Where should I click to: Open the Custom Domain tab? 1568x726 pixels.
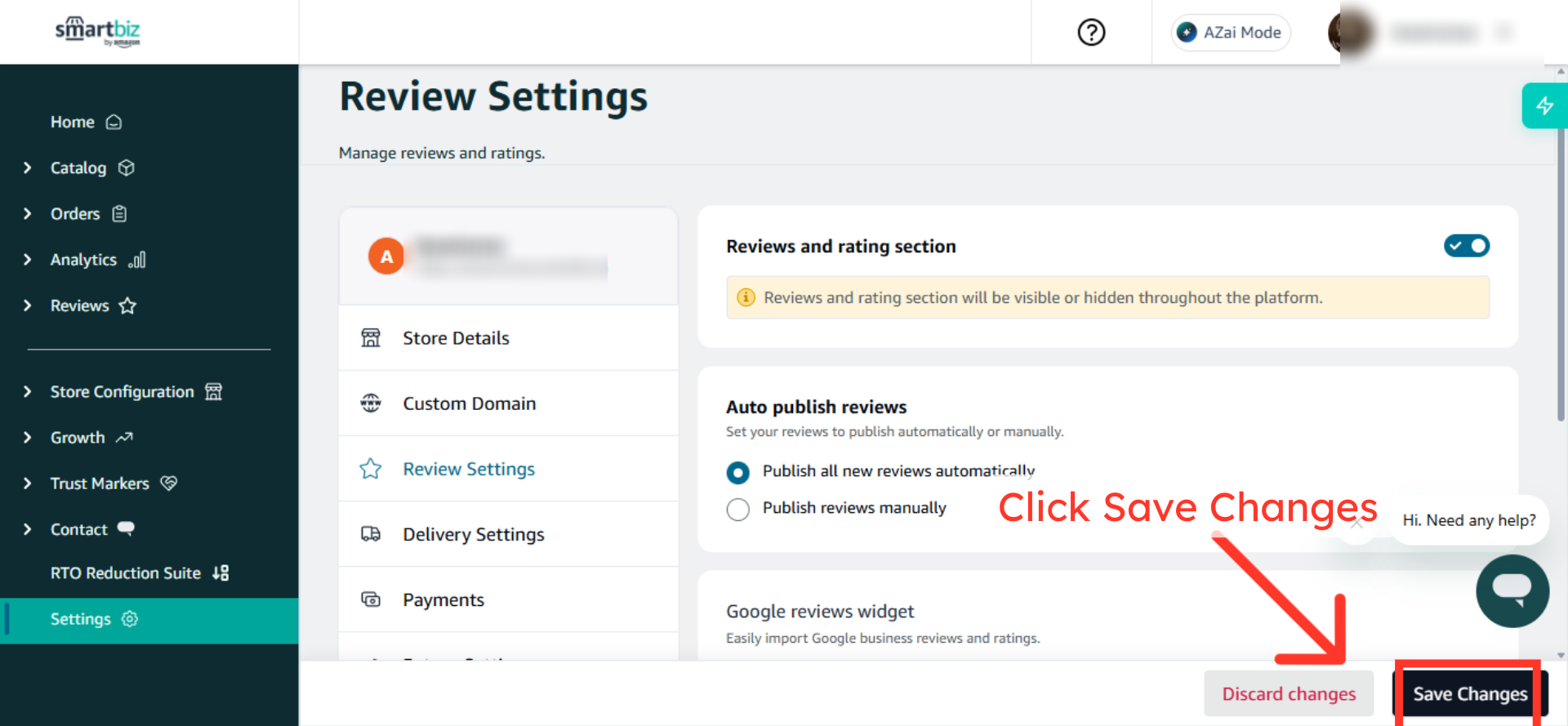point(508,403)
